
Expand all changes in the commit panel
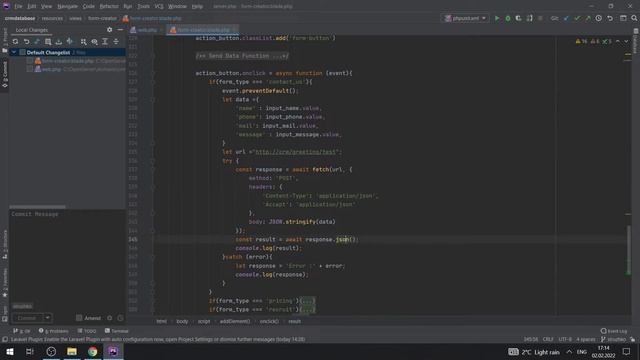pos(105,42)
